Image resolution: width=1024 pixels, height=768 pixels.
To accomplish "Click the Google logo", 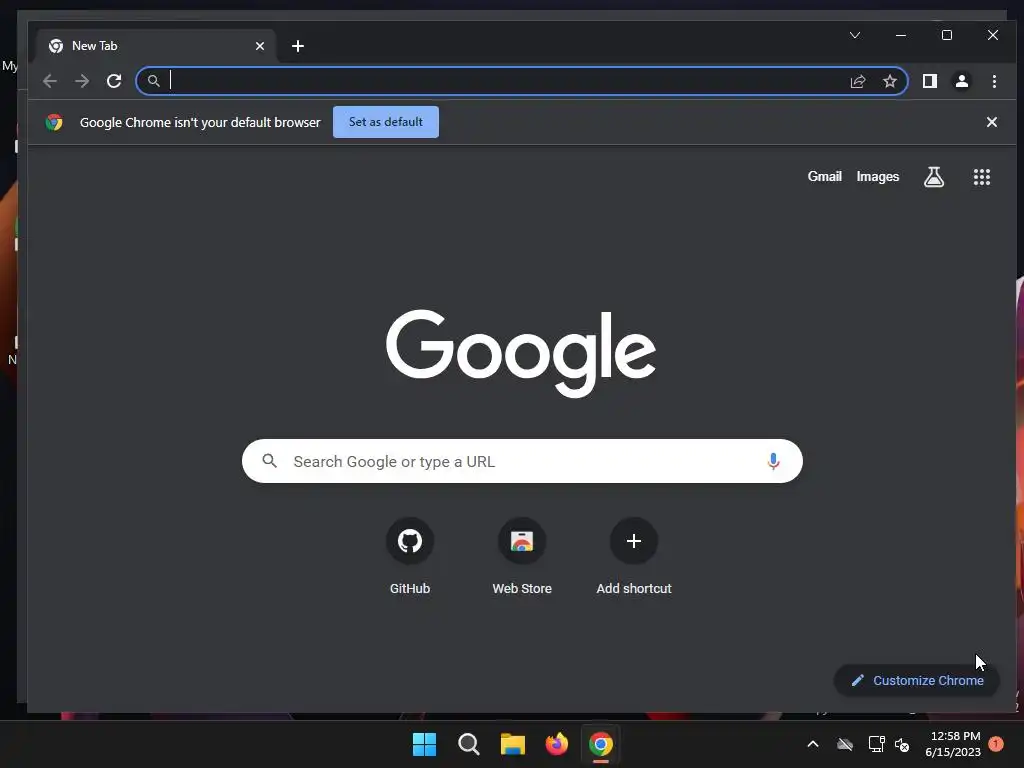I will coord(520,353).
